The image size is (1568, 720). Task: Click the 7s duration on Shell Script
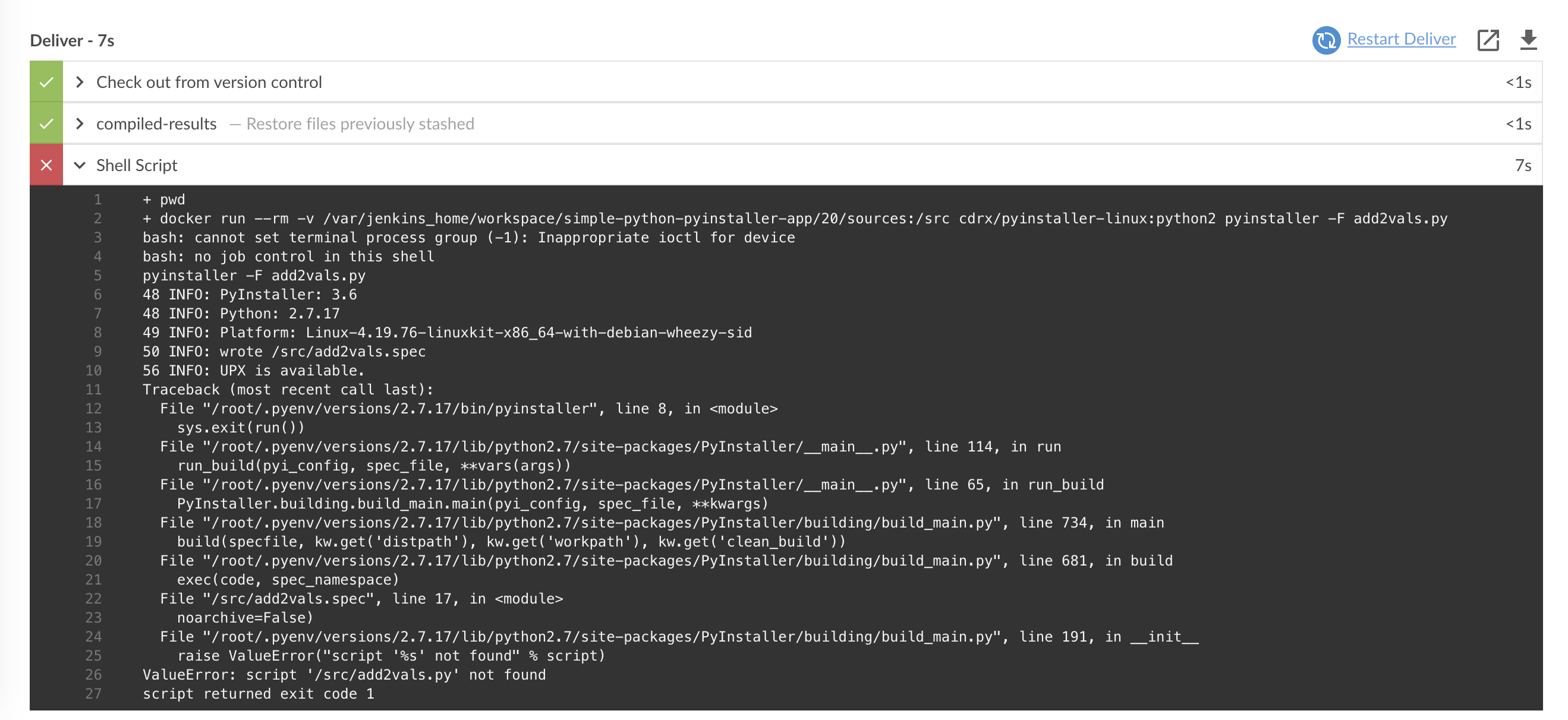coord(1523,165)
